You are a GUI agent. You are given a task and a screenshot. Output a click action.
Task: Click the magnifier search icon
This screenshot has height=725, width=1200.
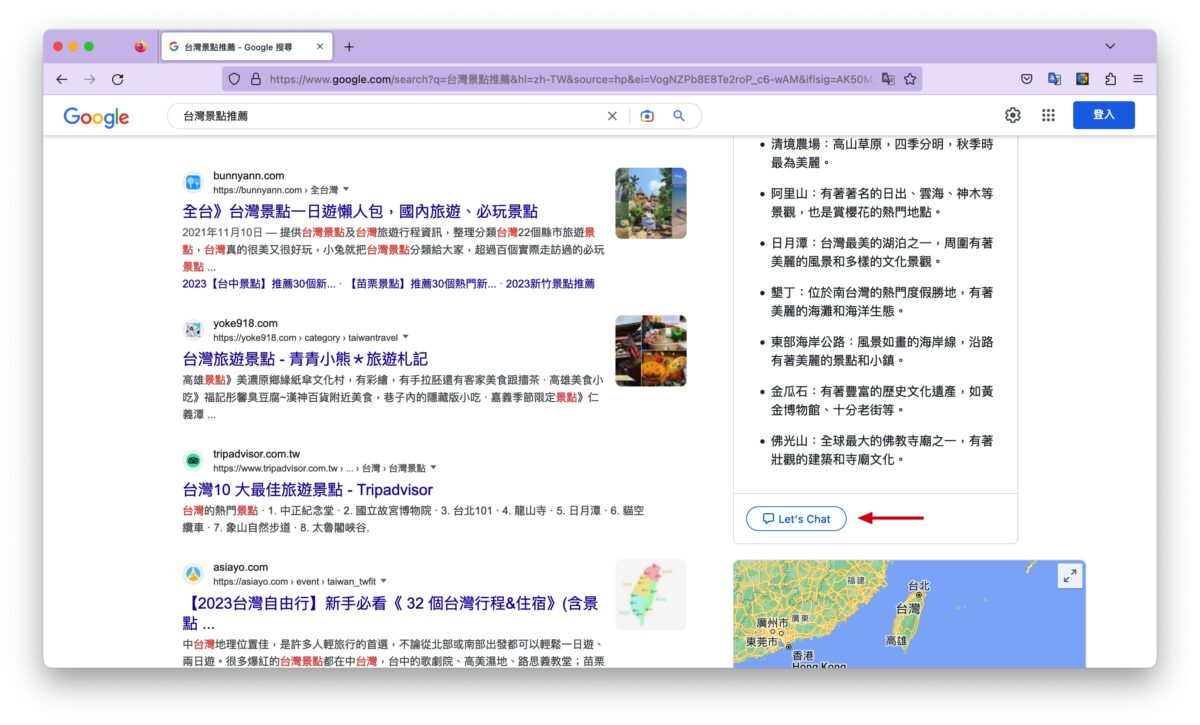click(x=679, y=116)
